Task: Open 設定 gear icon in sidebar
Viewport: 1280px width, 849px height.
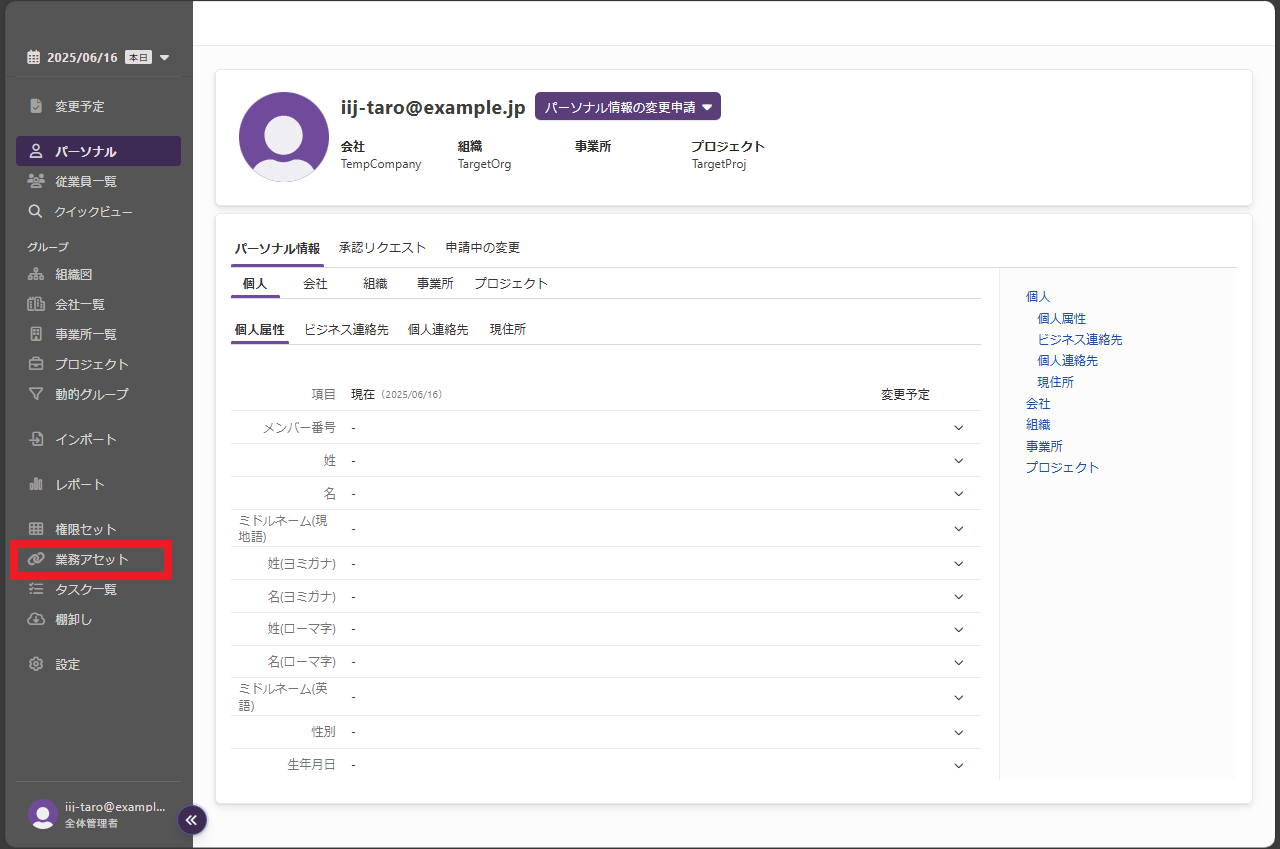Action: tap(36, 664)
